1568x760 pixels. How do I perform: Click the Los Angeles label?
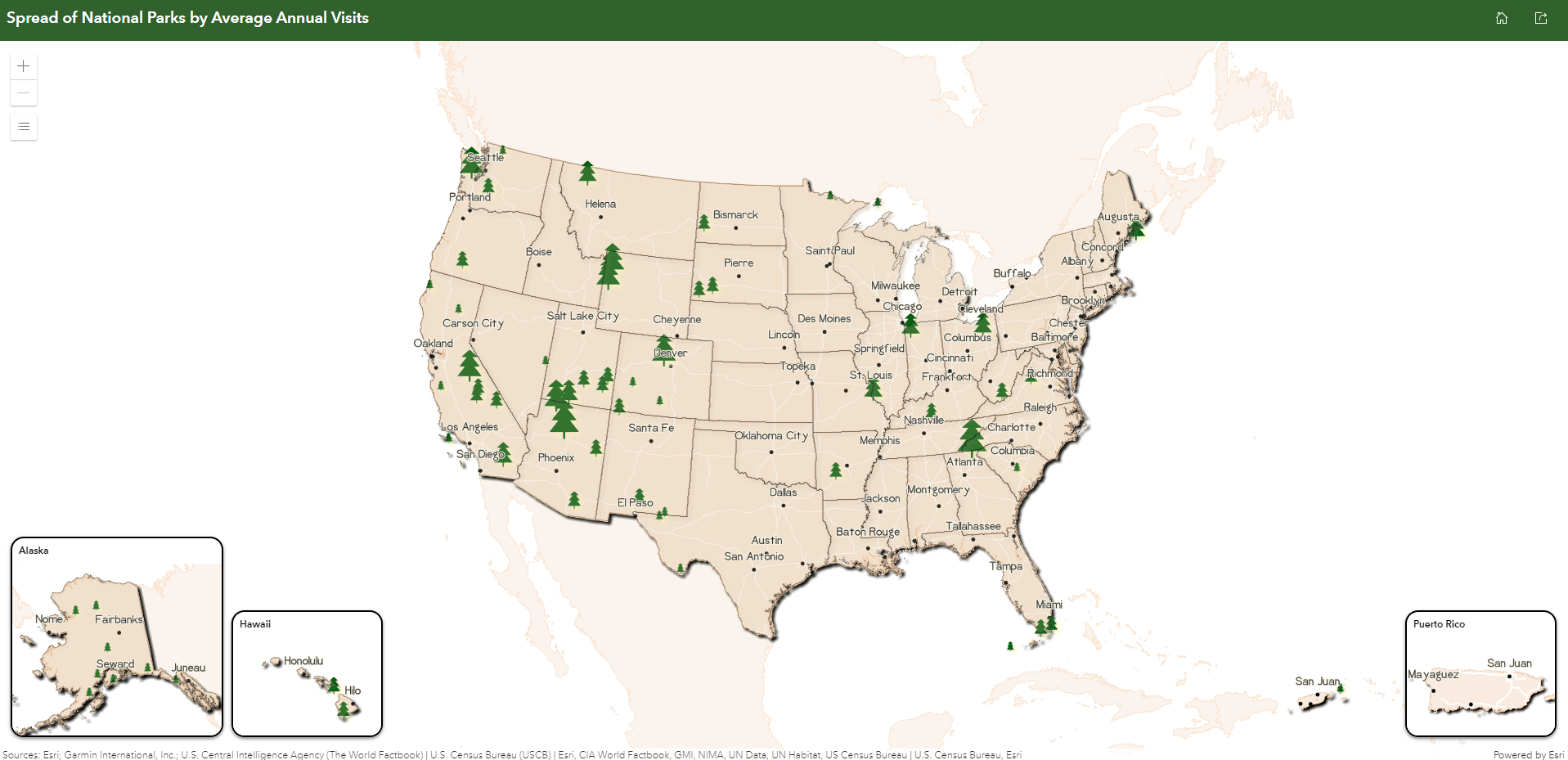(x=470, y=427)
